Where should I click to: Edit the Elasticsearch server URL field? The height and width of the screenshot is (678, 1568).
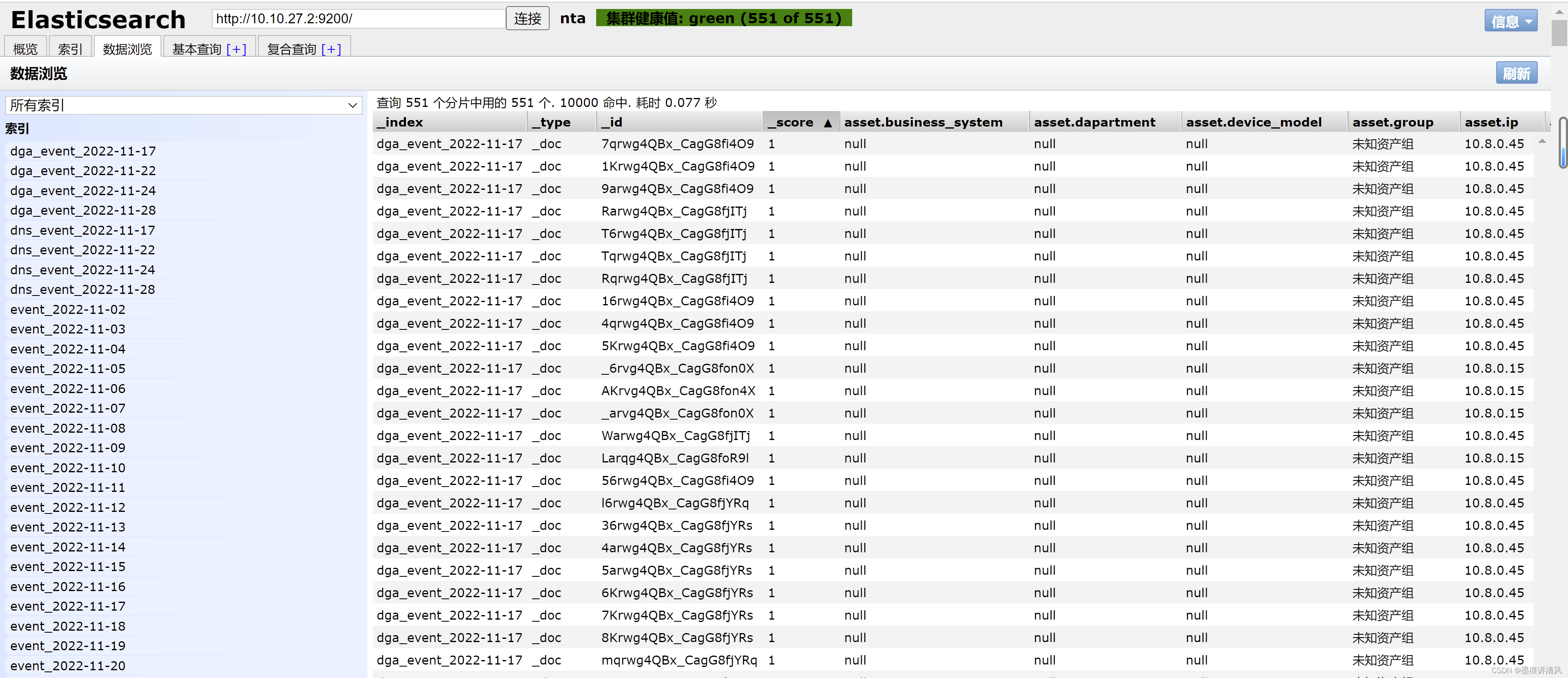click(359, 18)
